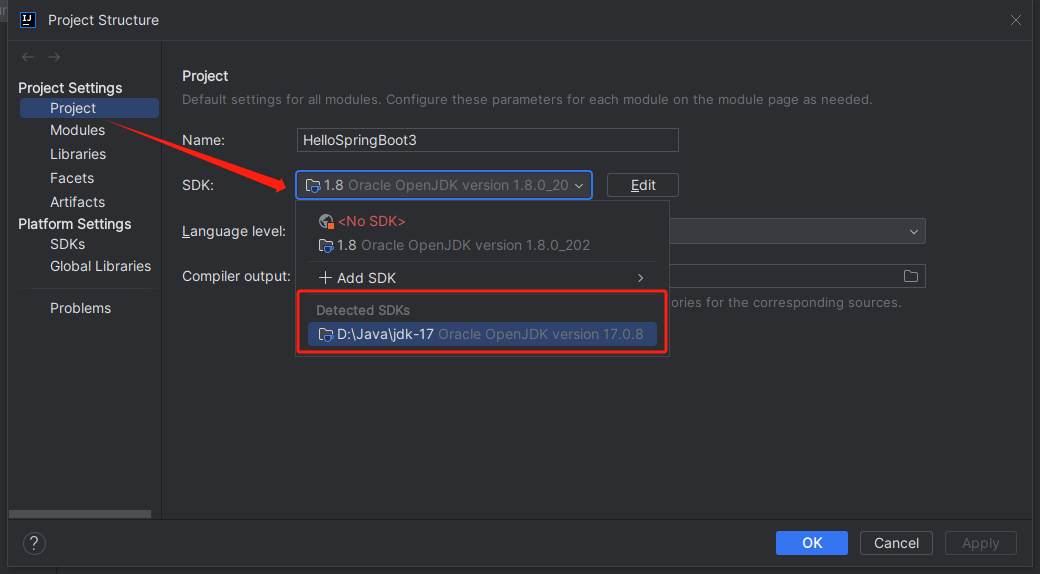The width and height of the screenshot is (1040, 574).
Task: Click the JDK icon in SDK combo box
Action: pos(312,186)
